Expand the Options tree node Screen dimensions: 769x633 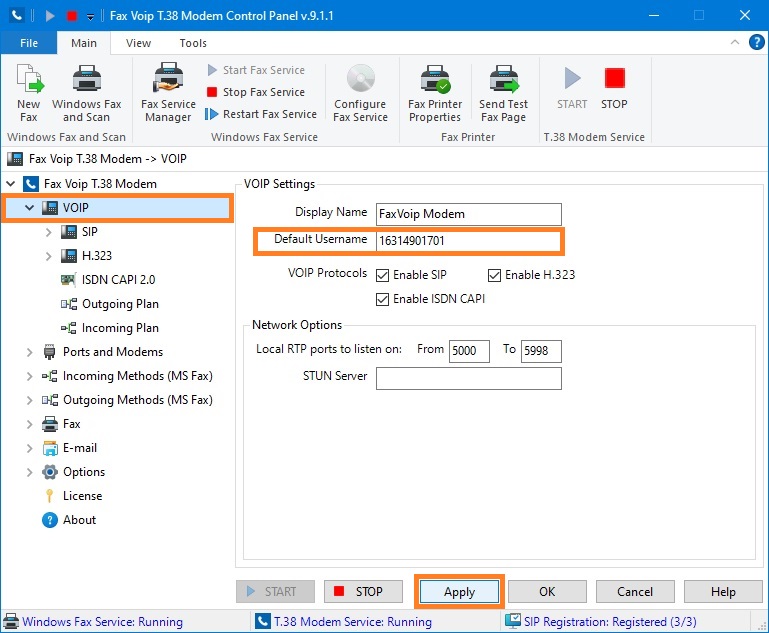29,472
